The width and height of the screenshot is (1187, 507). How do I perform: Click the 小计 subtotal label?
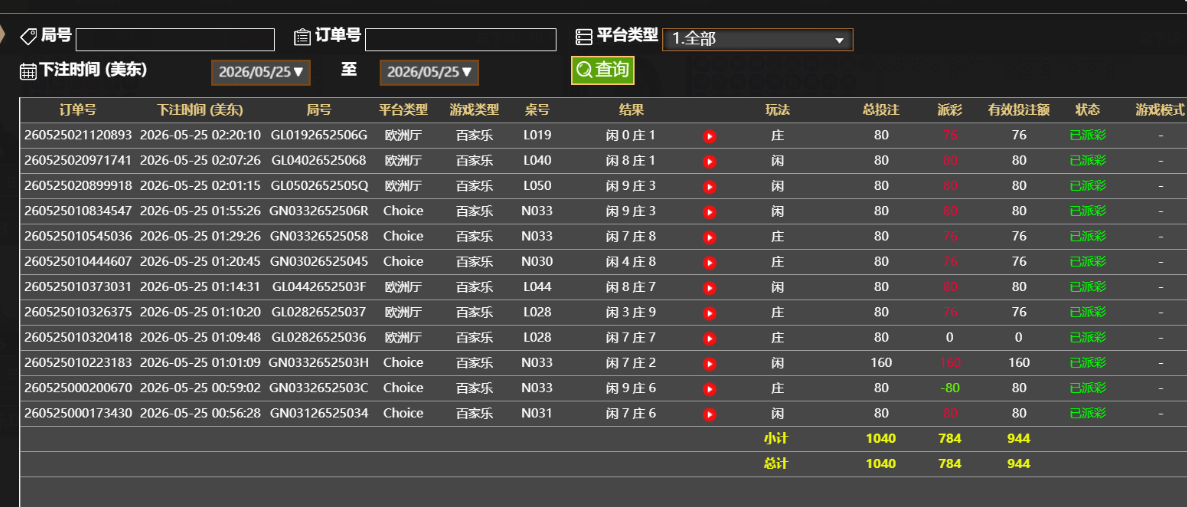[x=776, y=438]
